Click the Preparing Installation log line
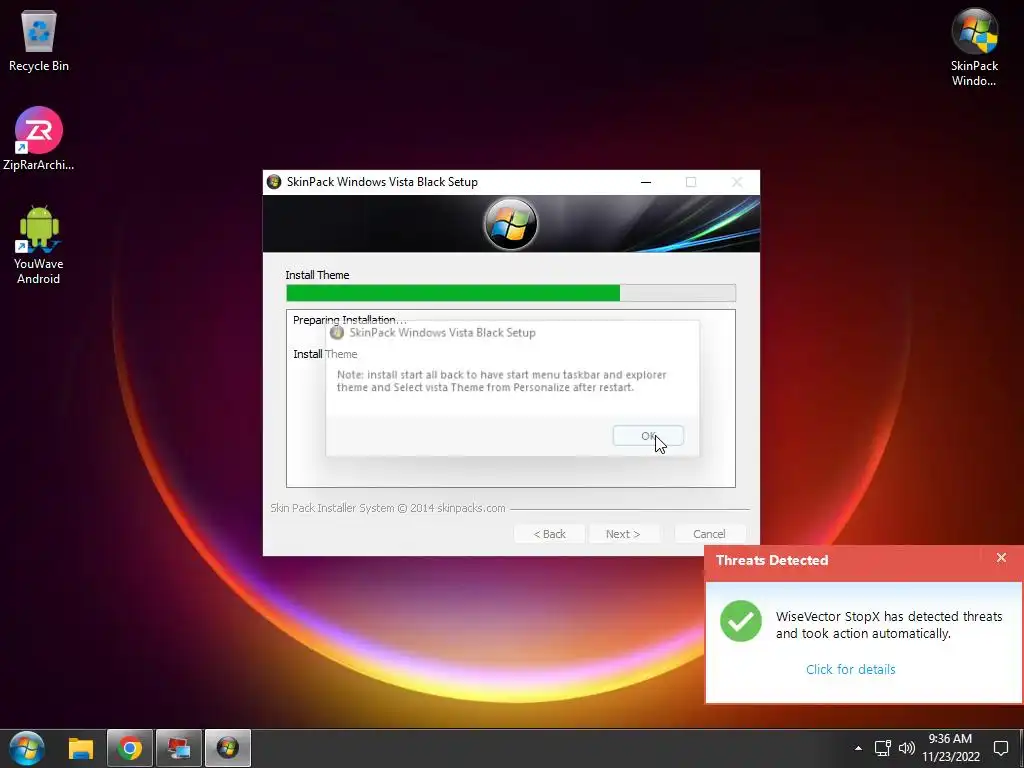Screen dimensions: 1024x768 [349, 319]
